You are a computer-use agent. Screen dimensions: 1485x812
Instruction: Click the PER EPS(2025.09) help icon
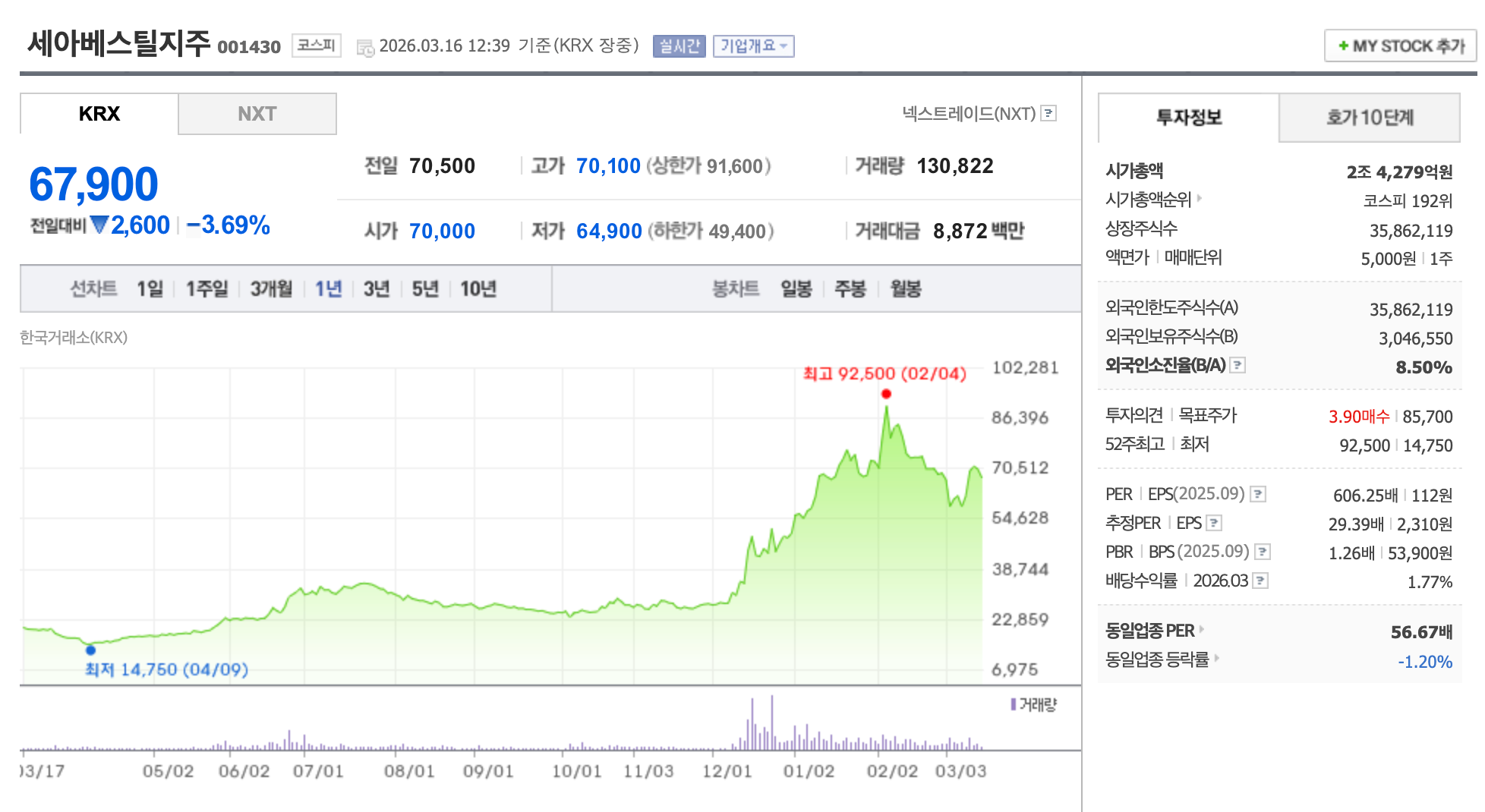pyautogui.click(x=1258, y=494)
